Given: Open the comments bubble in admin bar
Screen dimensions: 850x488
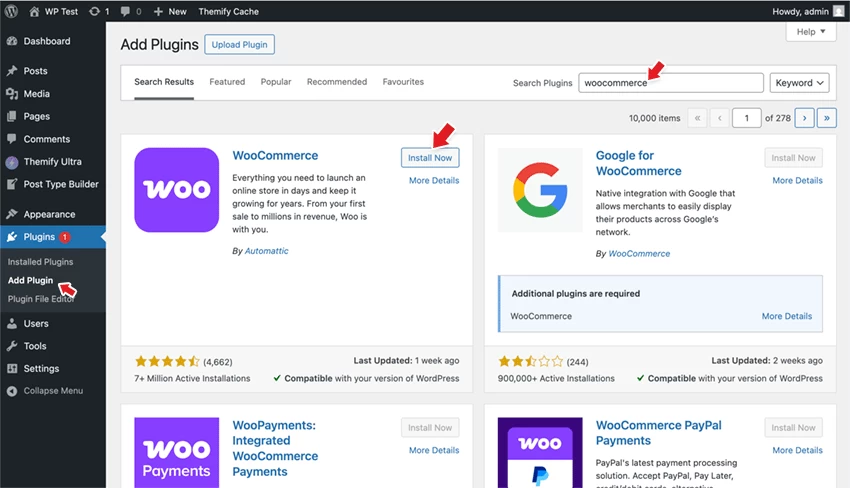Looking at the screenshot, I should point(131,11).
